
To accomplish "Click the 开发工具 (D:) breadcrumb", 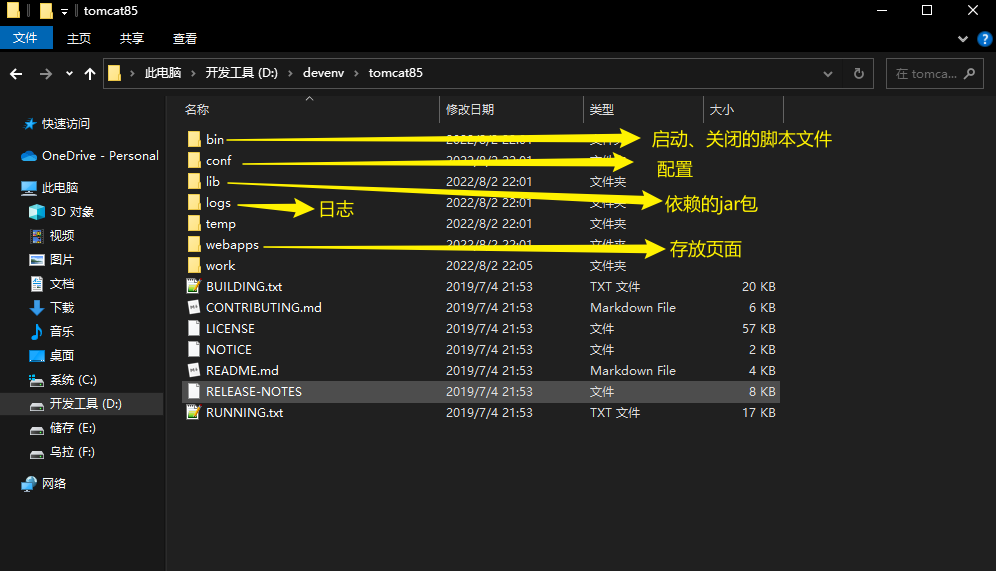I will pos(241,73).
